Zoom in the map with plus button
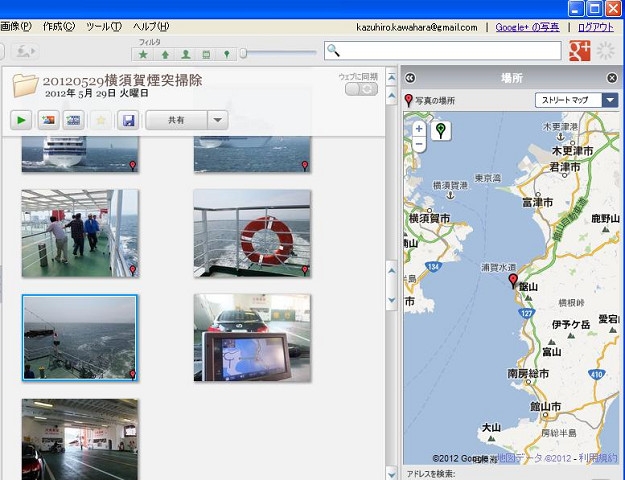 point(418,129)
